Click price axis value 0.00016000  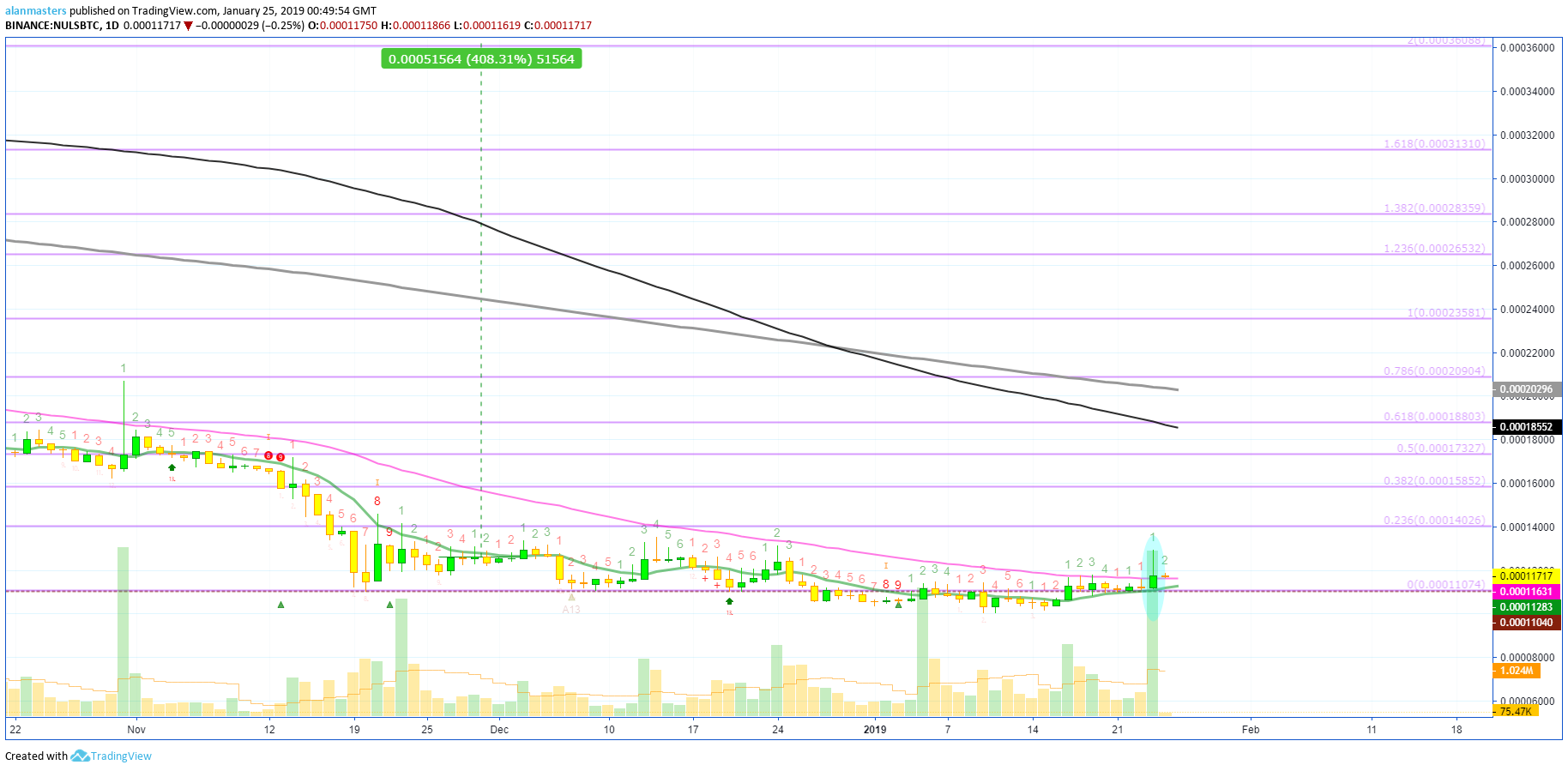[x=1527, y=484]
